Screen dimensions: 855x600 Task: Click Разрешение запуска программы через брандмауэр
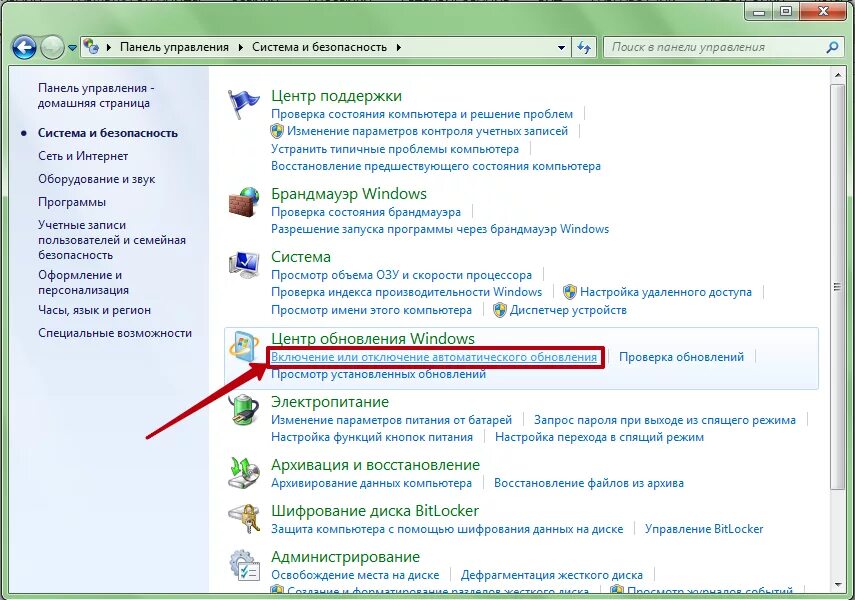coord(440,229)
